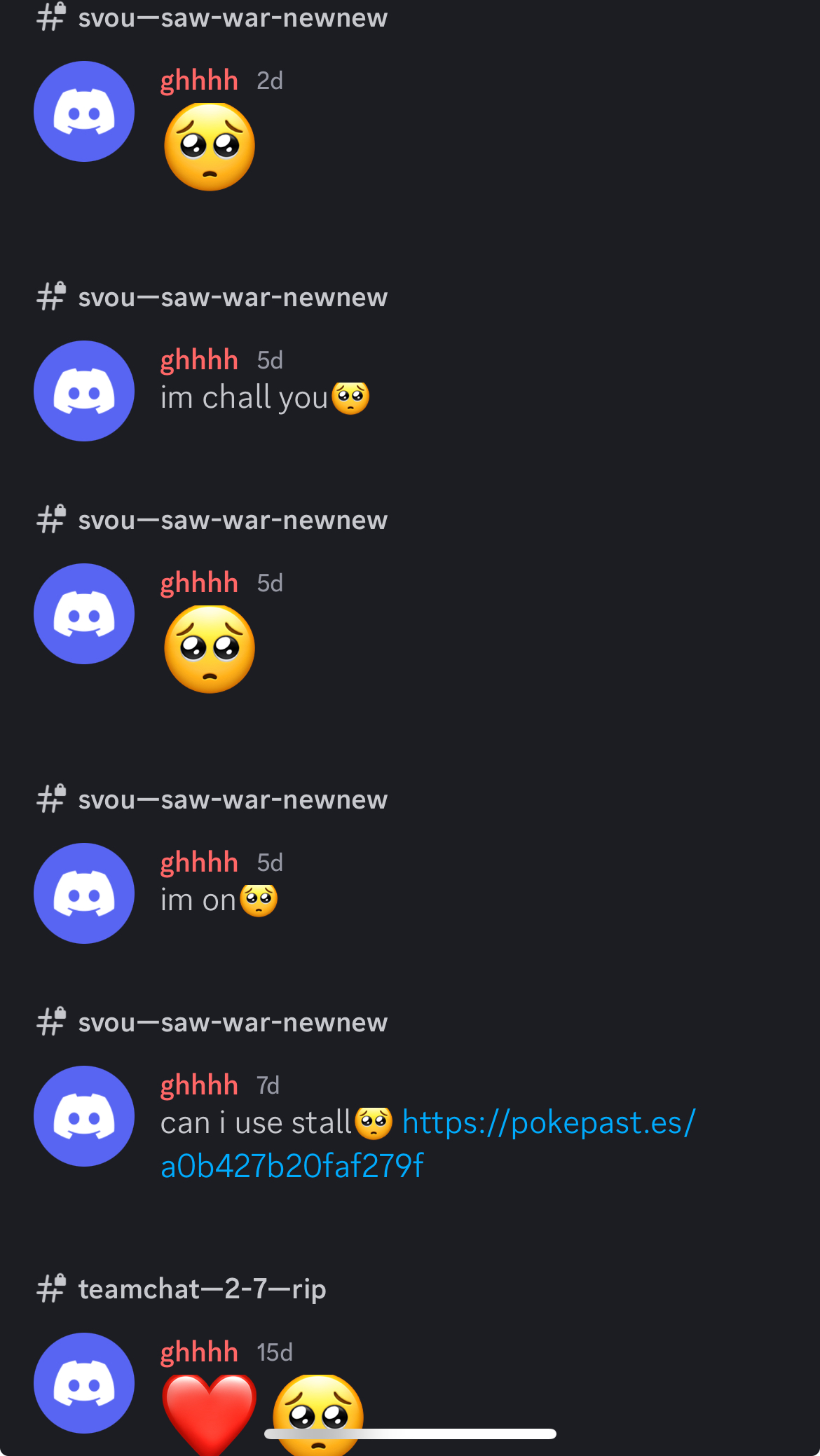Open ghhhh's avatar beside 'im chall you'
Viewport: 820px width, 1456px height.
pos(84,391)
